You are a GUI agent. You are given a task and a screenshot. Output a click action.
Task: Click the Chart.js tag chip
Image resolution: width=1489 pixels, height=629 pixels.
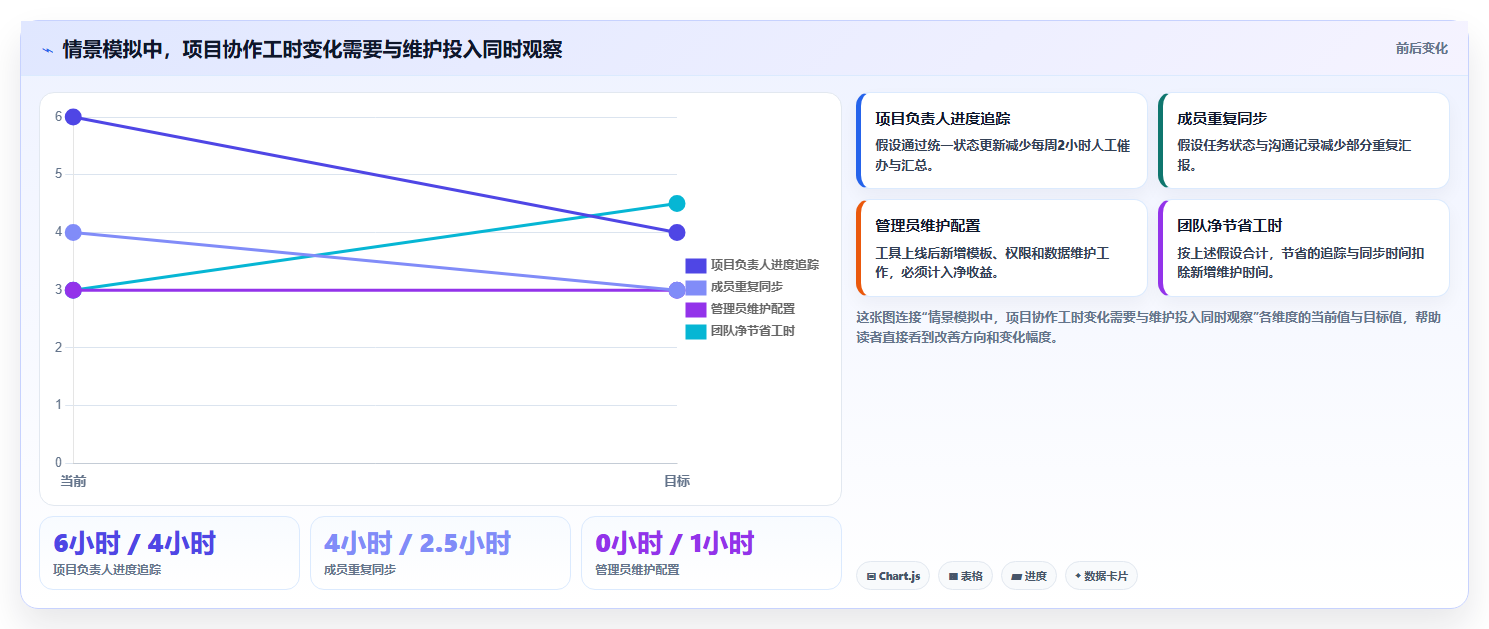893,576
